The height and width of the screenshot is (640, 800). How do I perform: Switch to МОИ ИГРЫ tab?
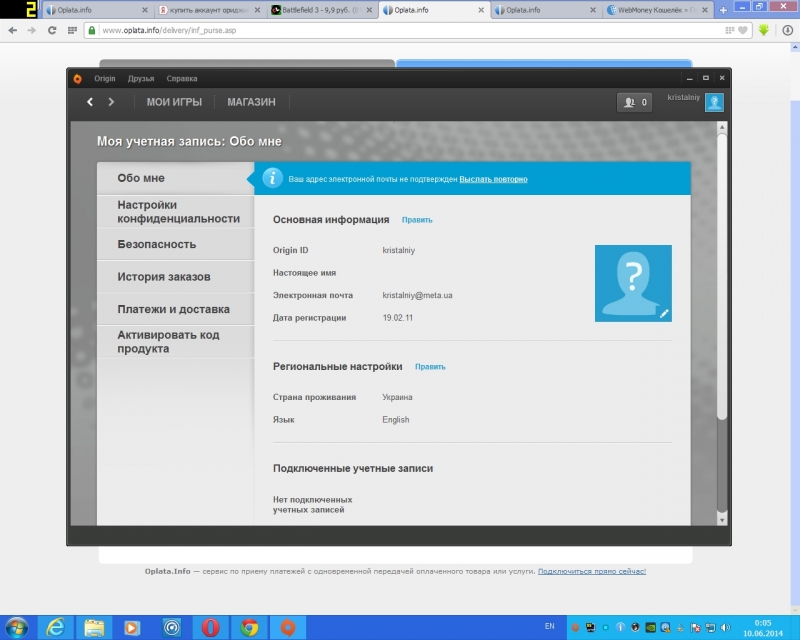point(174,102)
